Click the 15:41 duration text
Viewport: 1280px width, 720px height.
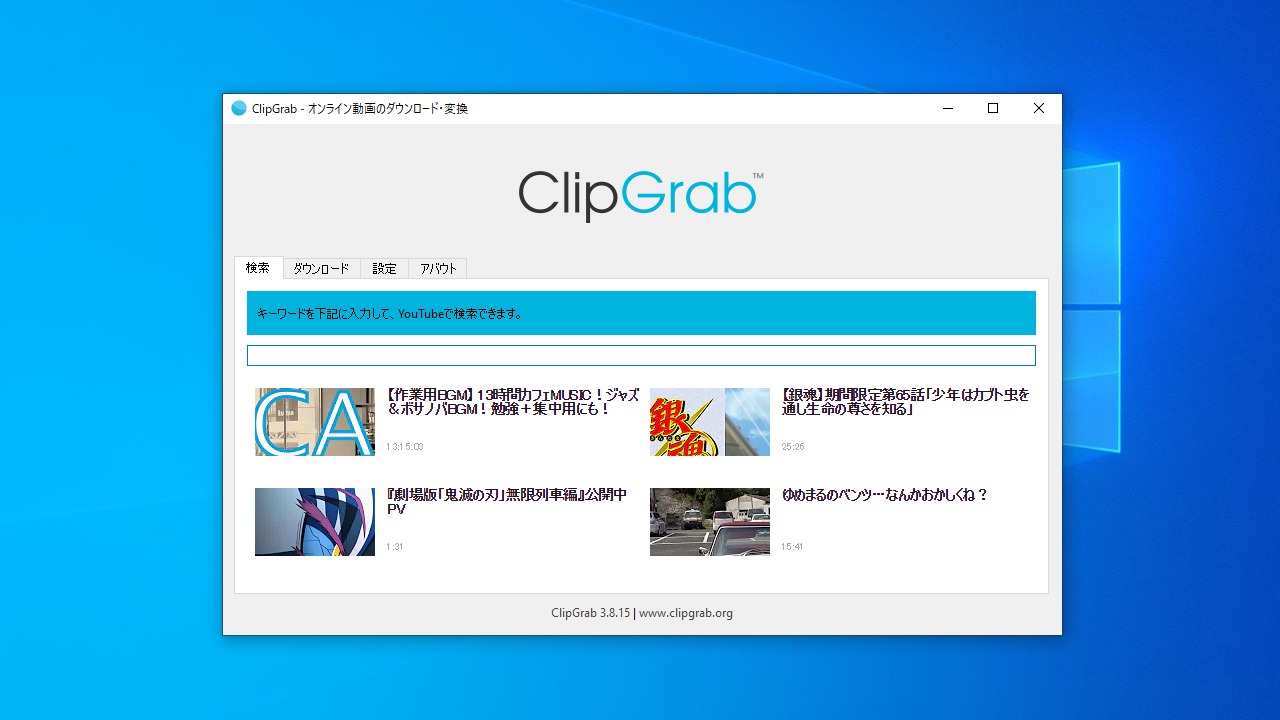pyautogui.click(x=793, y=547)
